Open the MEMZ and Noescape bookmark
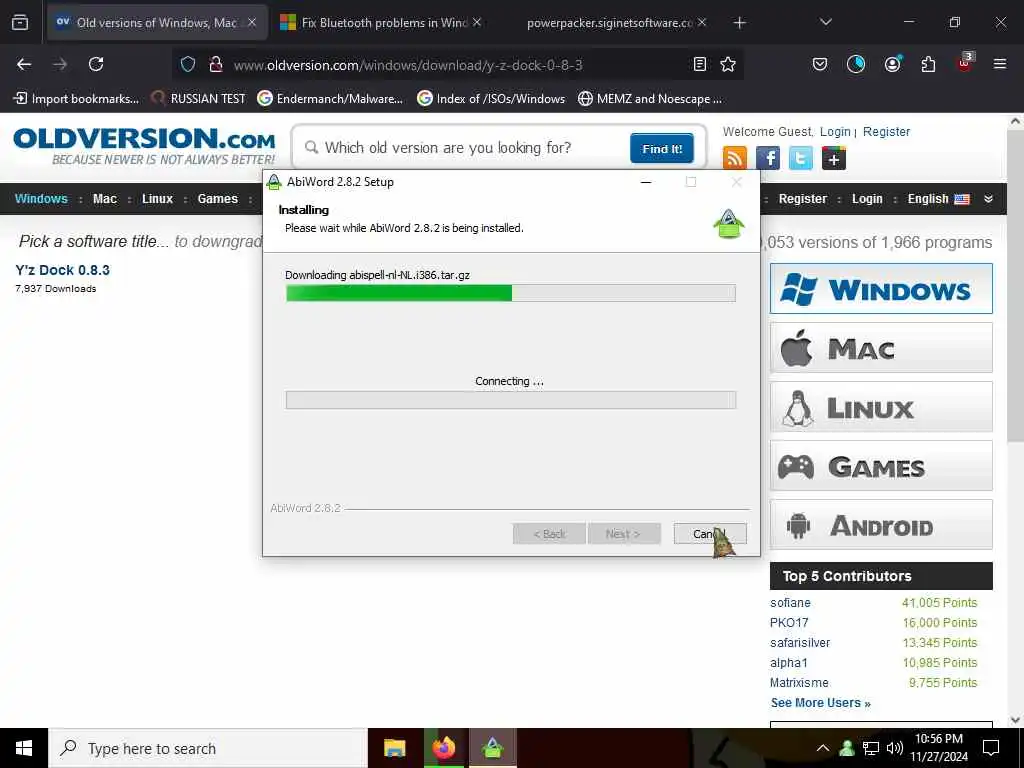1024x768 pixels. click(x=650, y=99)
